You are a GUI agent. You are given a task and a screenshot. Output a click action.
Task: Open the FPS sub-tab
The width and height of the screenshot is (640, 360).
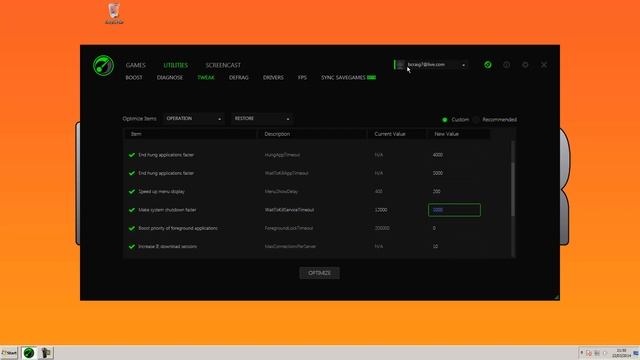(x=302, y=78)
